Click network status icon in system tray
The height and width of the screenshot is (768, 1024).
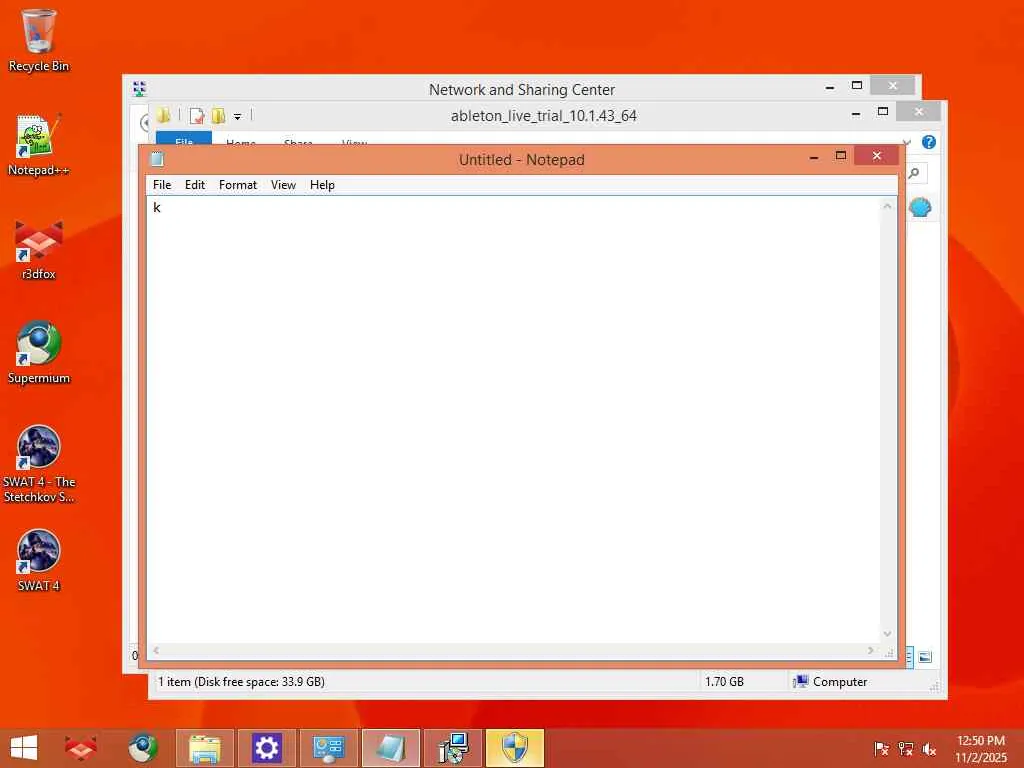(906, 749)
